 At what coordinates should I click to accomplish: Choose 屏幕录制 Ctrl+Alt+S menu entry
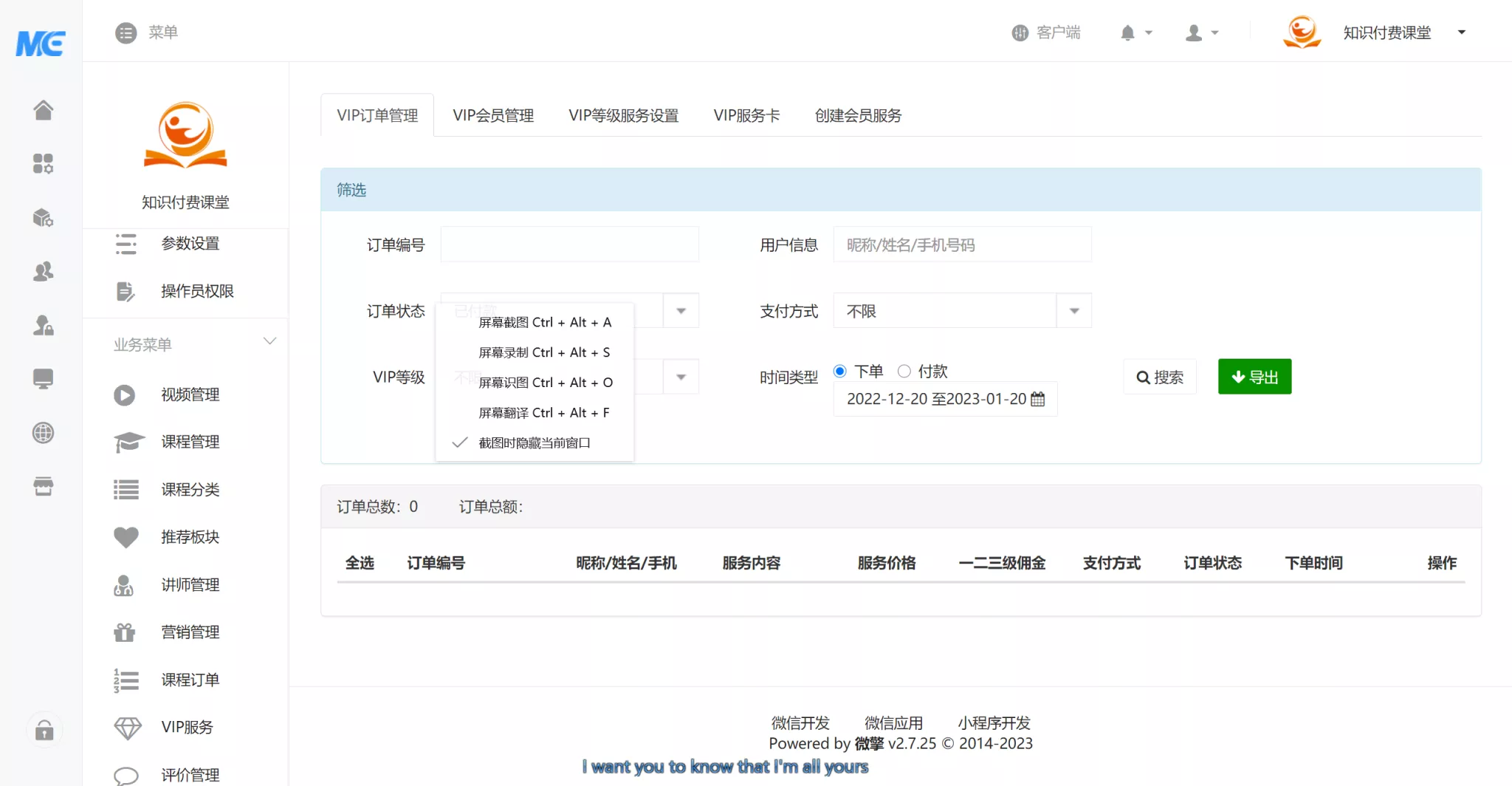[535, 352]
